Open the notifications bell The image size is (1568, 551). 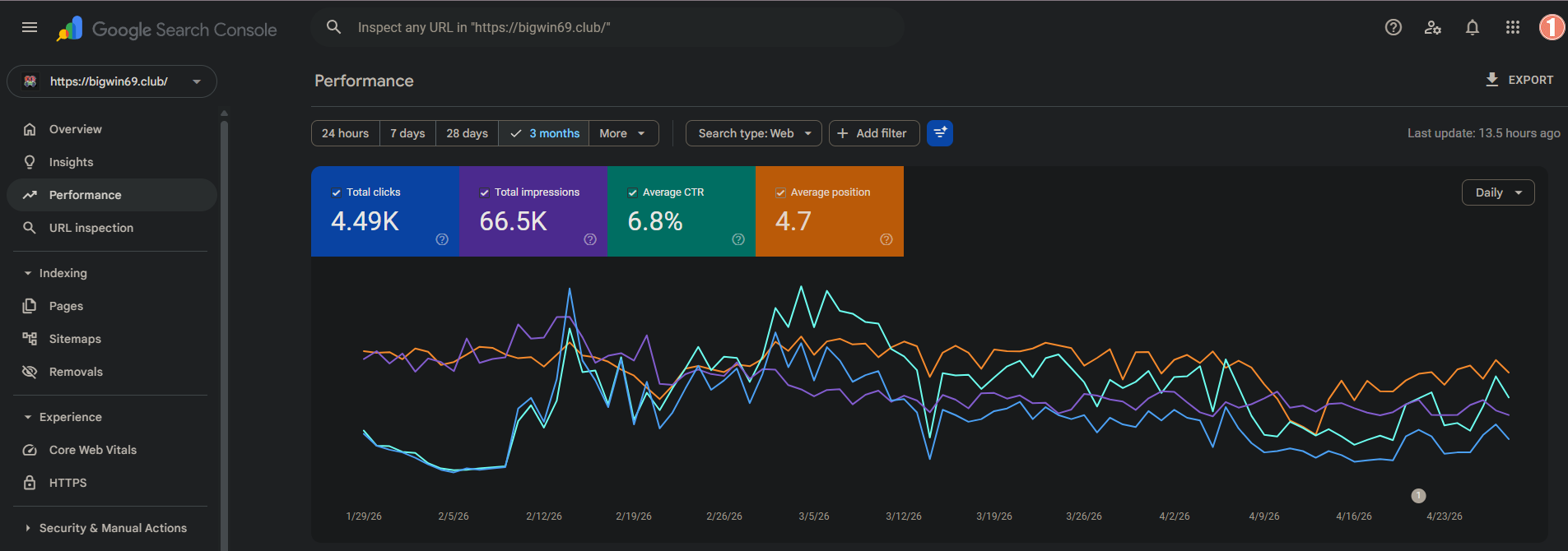[x=1473, y=27]
